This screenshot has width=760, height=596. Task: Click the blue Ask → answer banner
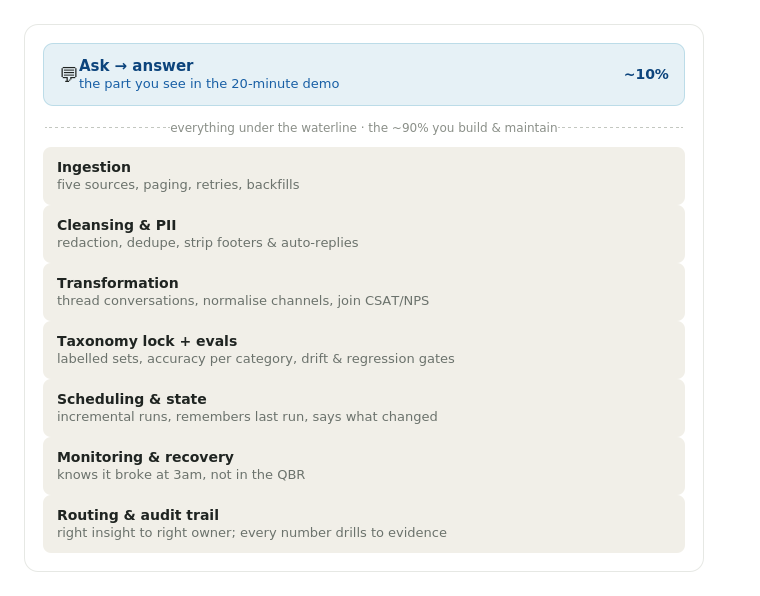coord(364,75)
